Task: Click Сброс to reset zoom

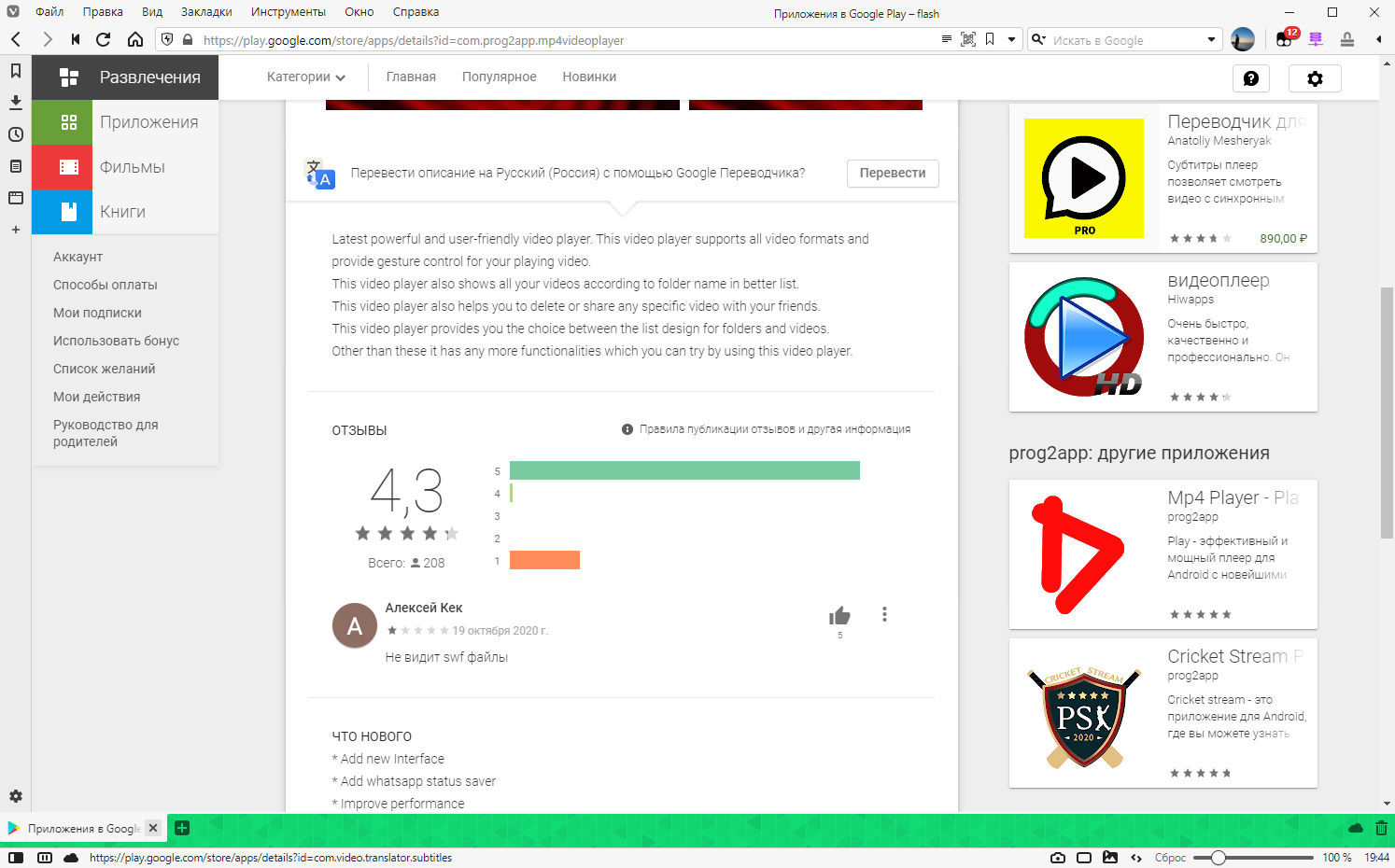Action: [x=1170, y=857]
